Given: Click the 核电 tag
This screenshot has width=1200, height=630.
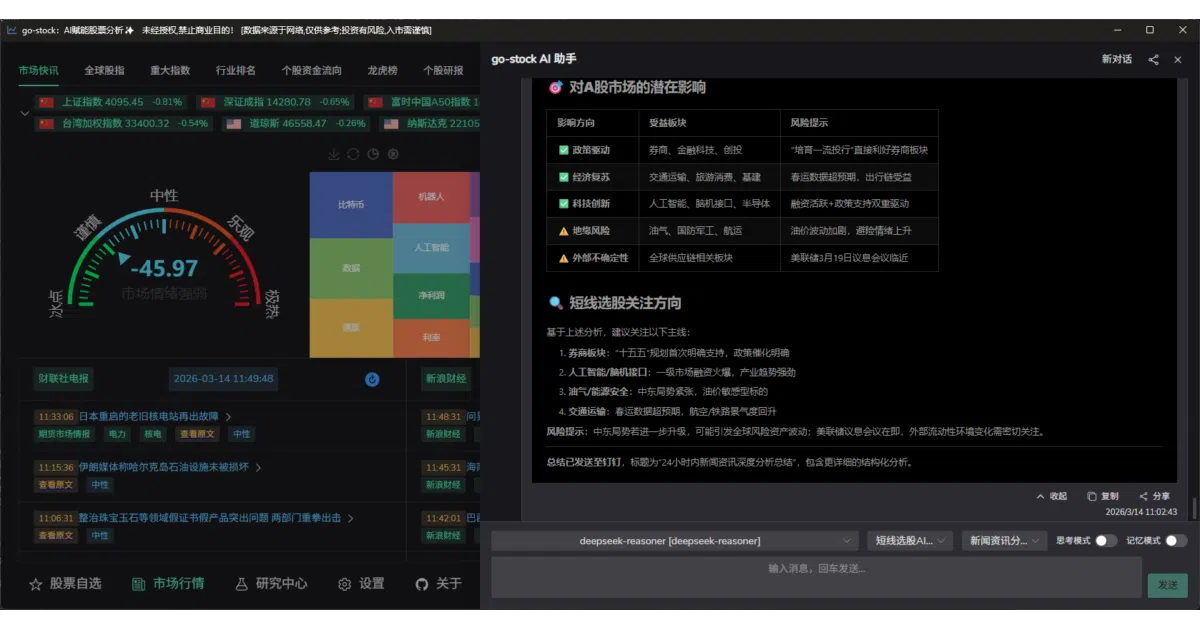Looking at the screenshot, I should (153, 434).
